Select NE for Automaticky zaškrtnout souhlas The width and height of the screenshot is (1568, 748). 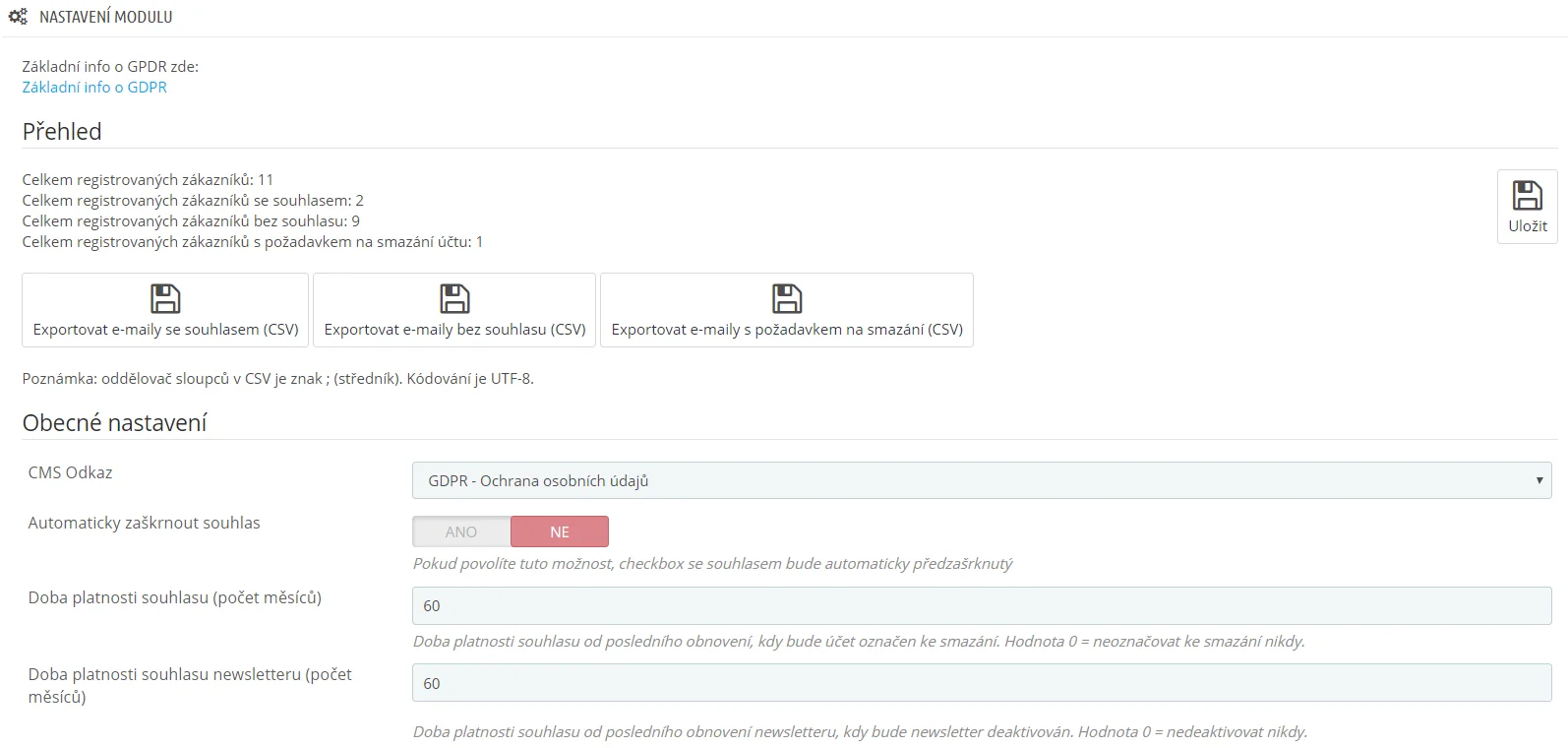pos(559,531)
